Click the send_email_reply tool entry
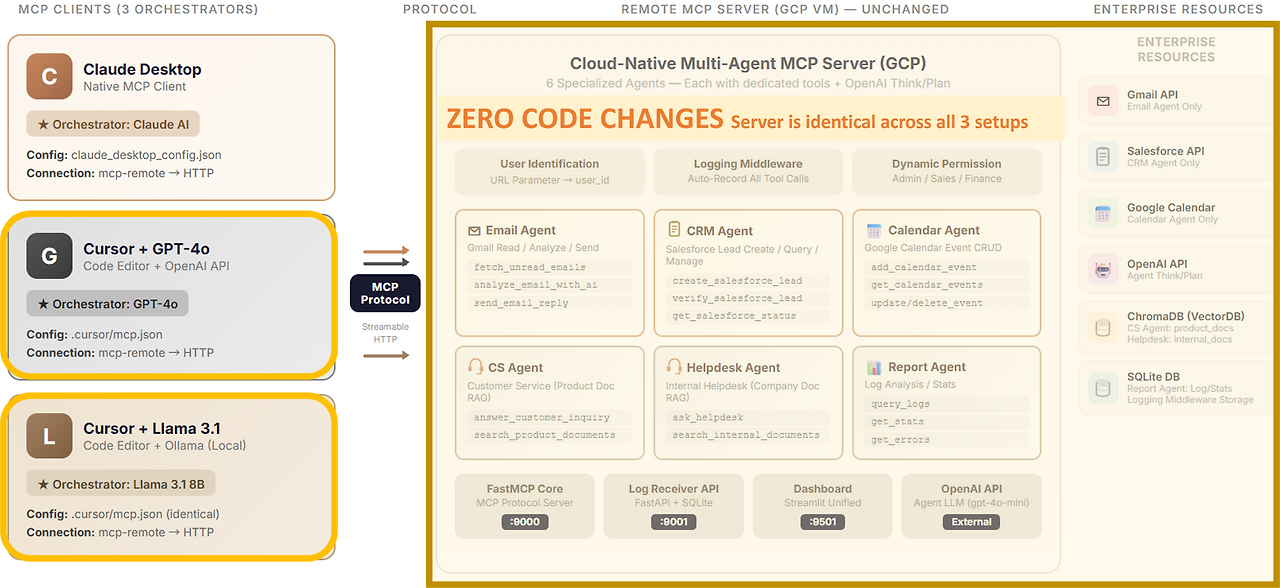This screenshot has width=1280, height=588. [550, 303]
